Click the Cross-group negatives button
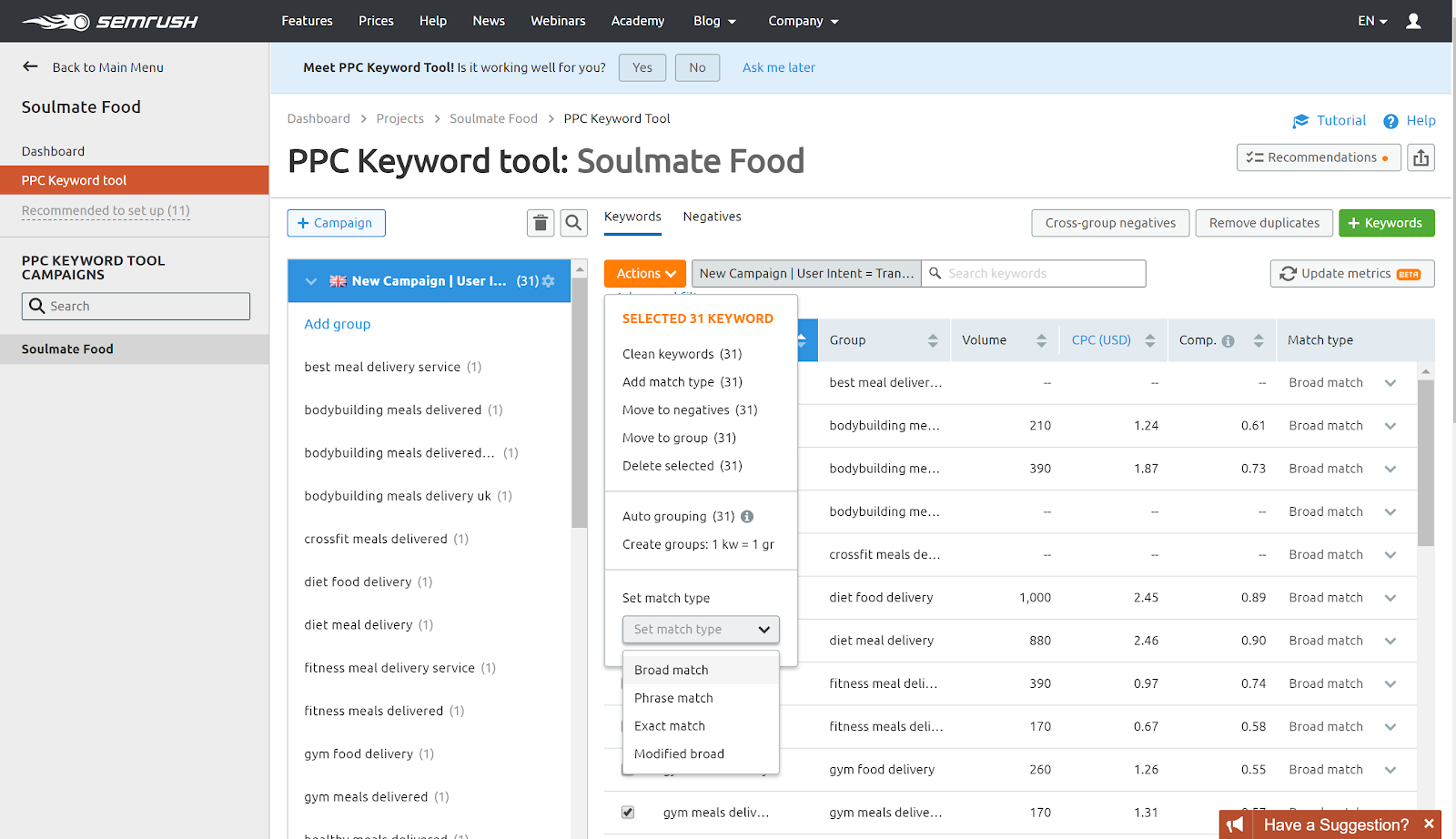 [1110, 223]
